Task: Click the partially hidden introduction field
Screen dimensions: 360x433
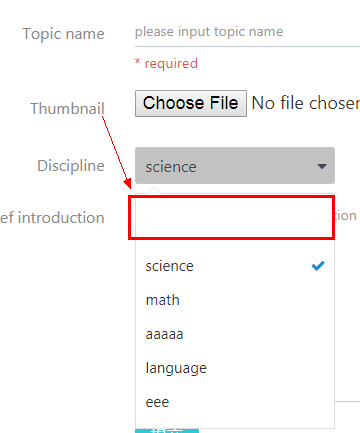Action: pos(347,216)
